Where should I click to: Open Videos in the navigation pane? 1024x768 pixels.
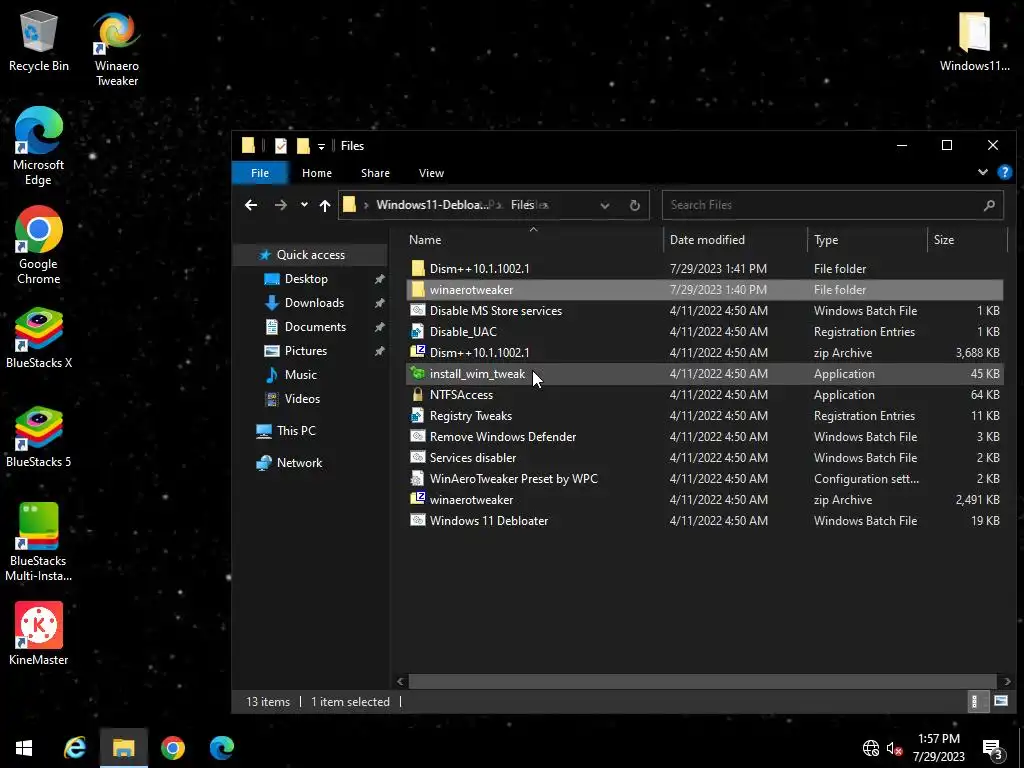[x=302, y=398]
